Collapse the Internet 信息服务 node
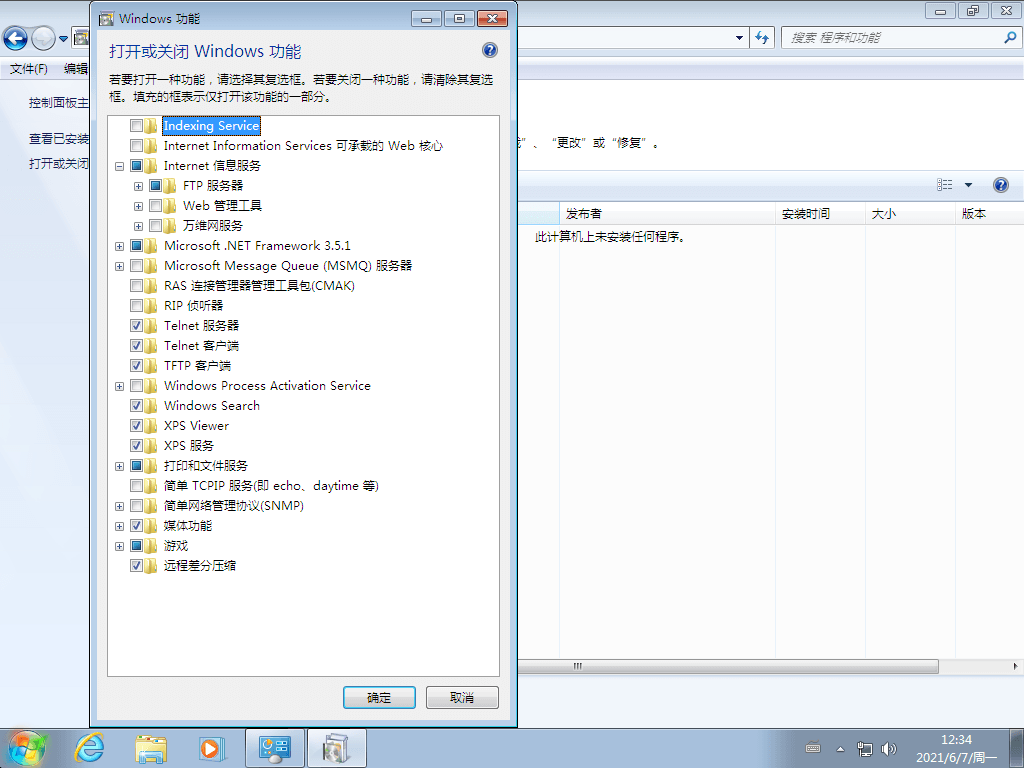 pyautogui.click(x=119, y=165)
